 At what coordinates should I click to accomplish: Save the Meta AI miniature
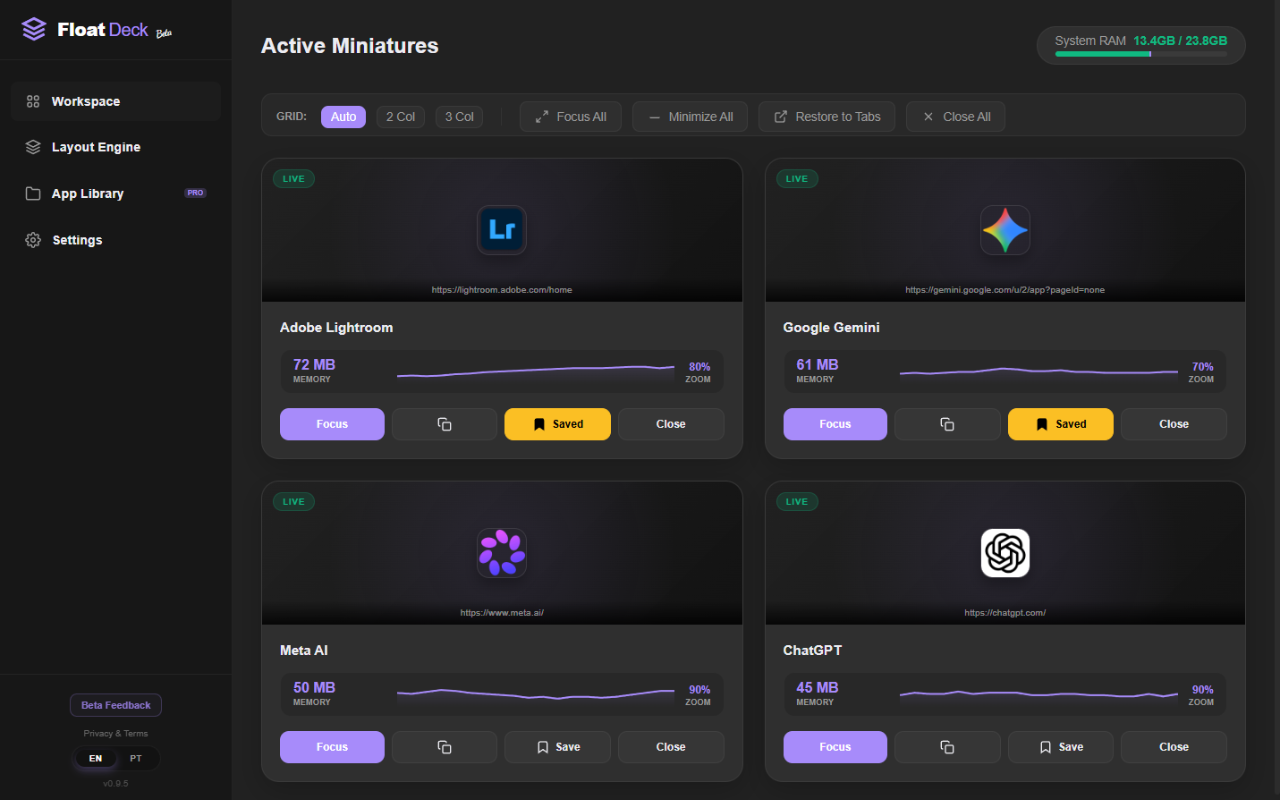(558, 747)
